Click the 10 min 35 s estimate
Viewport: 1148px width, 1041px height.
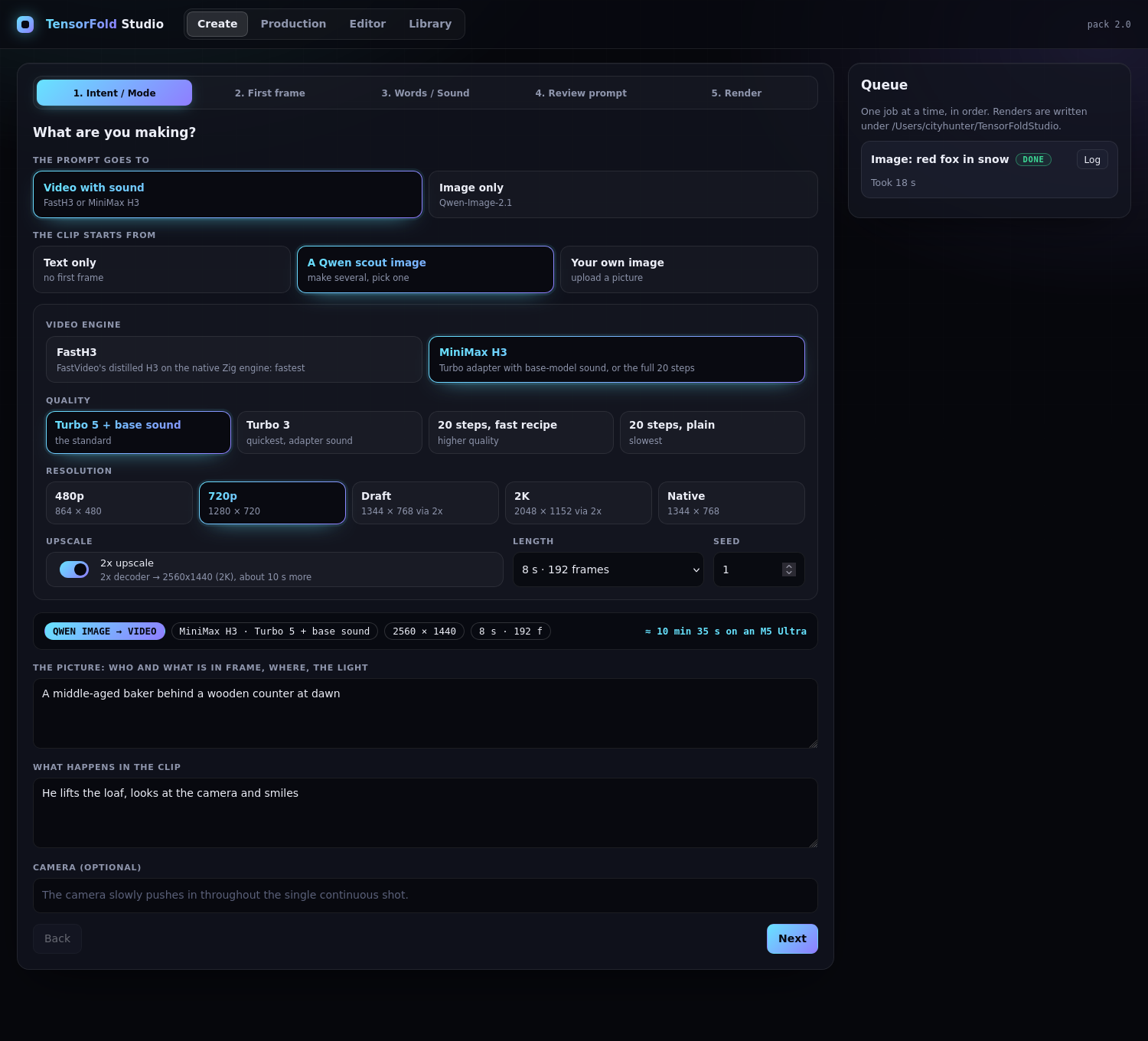click(726, 631)
